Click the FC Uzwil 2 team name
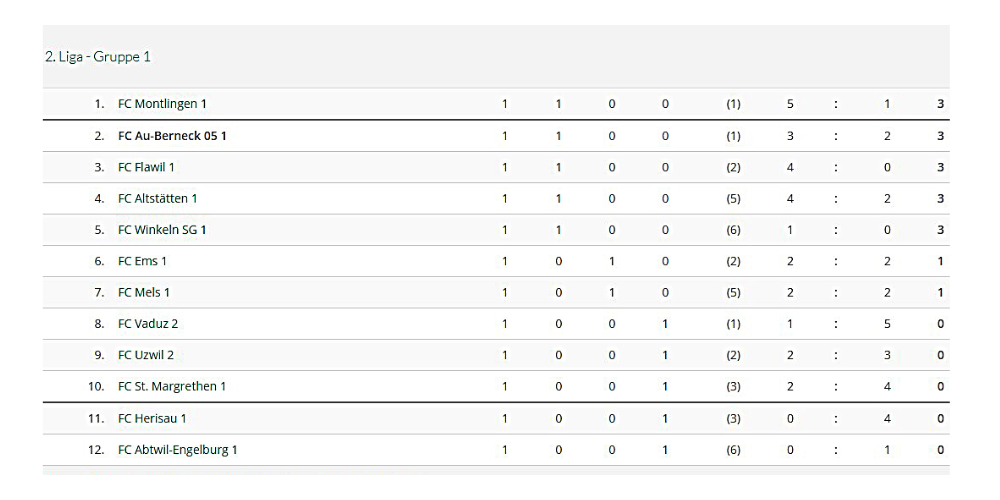1000x500 pixels. pos(146,355)
